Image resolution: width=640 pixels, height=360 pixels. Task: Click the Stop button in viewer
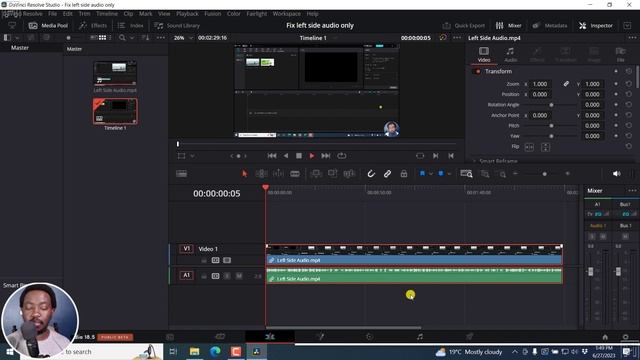click(299, 156)
